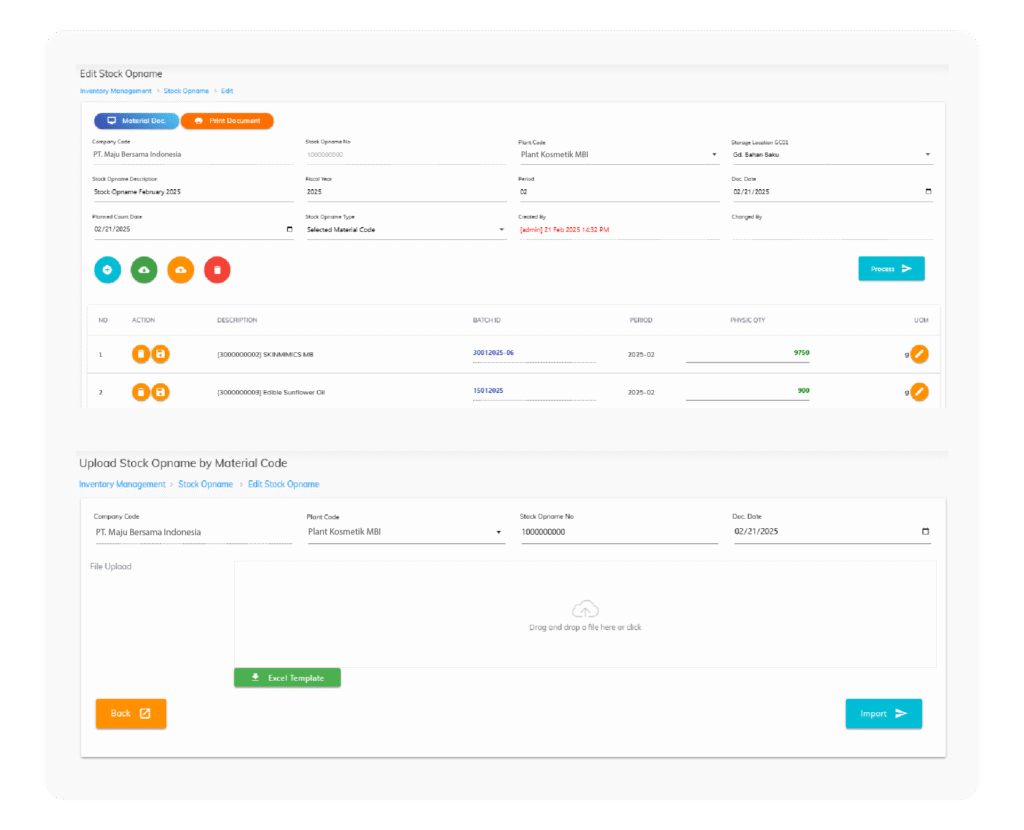
Task: Click the Process button
Action: point(891,268)
